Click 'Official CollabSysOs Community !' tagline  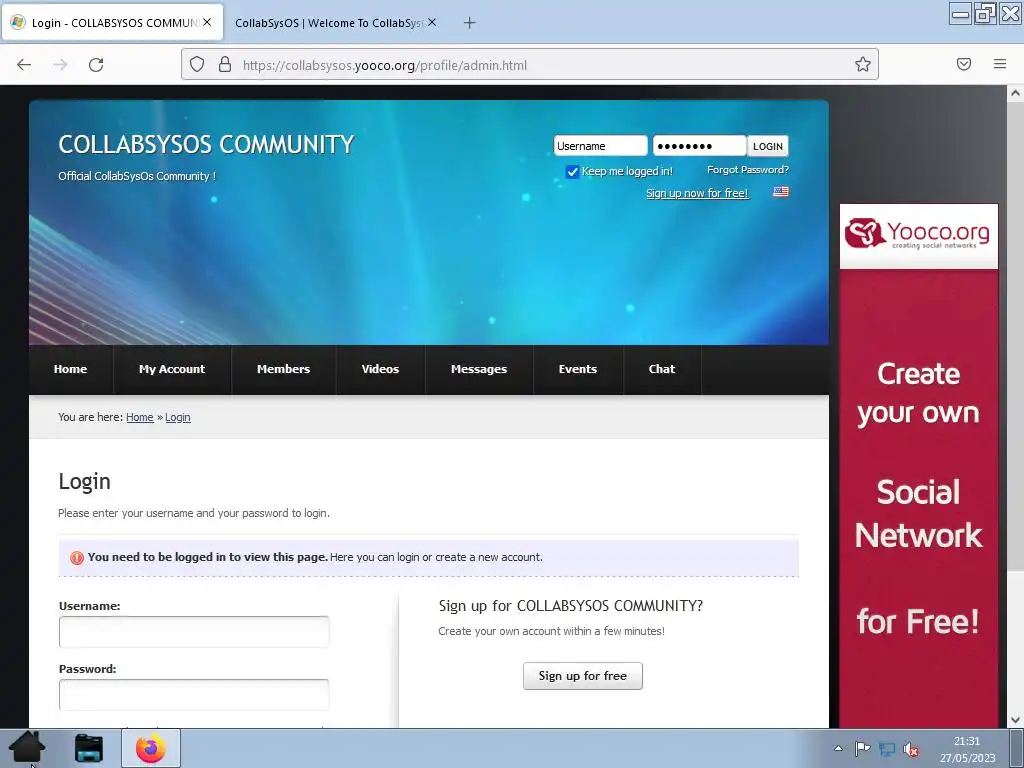136,176
